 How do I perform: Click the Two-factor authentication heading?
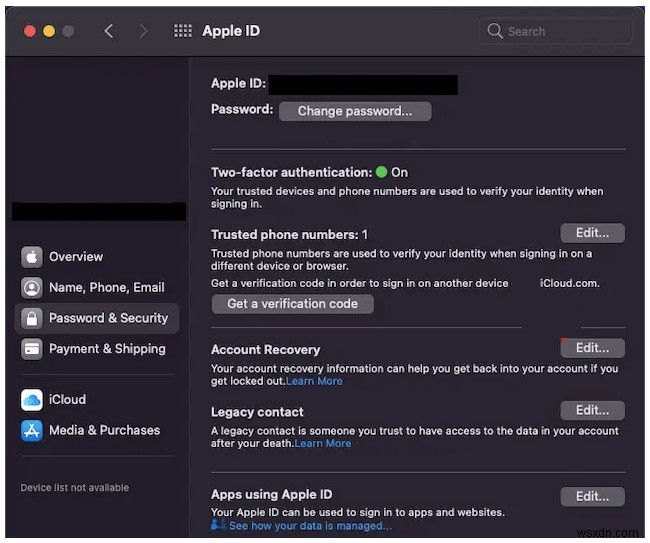tap(291, 172)
